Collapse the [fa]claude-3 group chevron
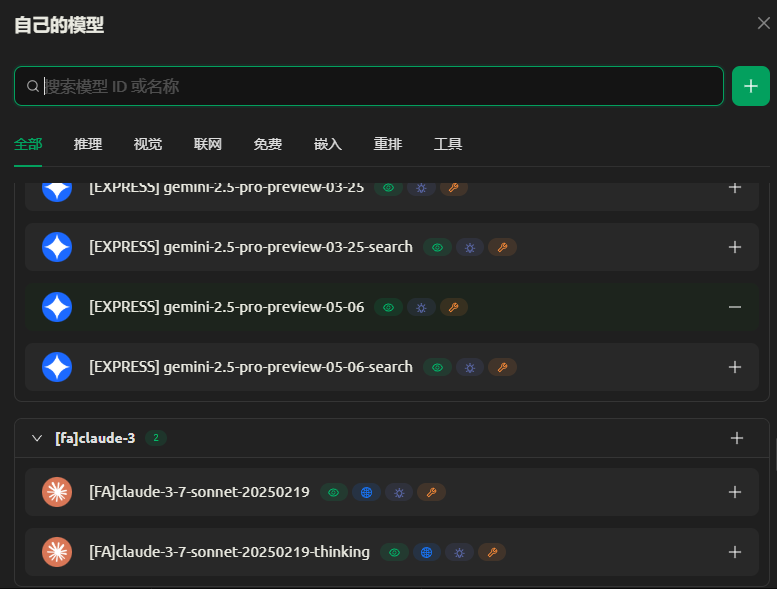Image resolution: width=777 pixels, height=589 pixels. click(37, 438)
